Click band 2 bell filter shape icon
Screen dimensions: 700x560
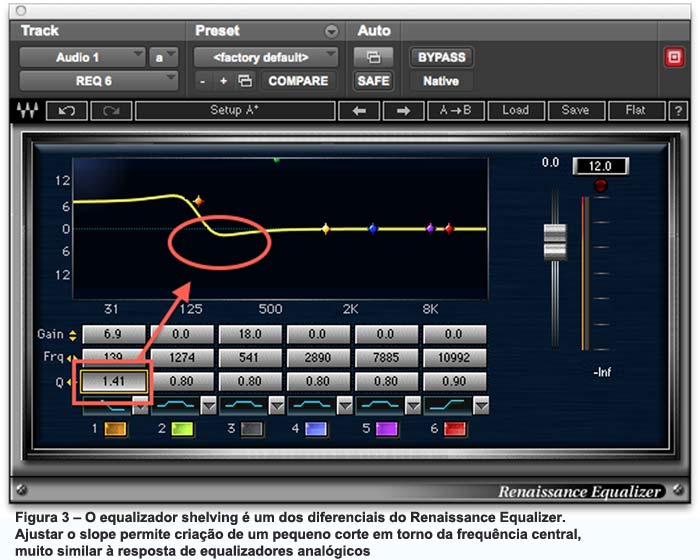coord(175,405)
